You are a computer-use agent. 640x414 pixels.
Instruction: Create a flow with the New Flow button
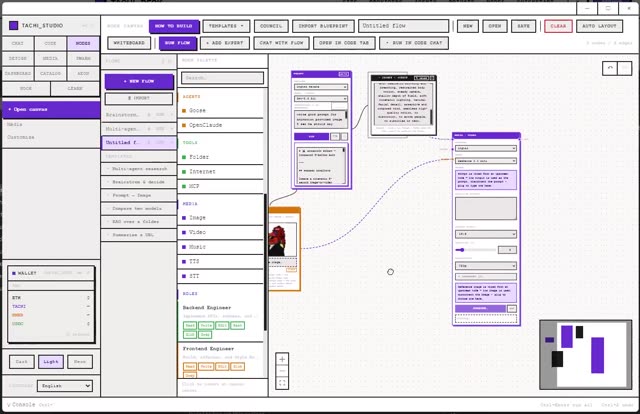(x=139, y=81)
